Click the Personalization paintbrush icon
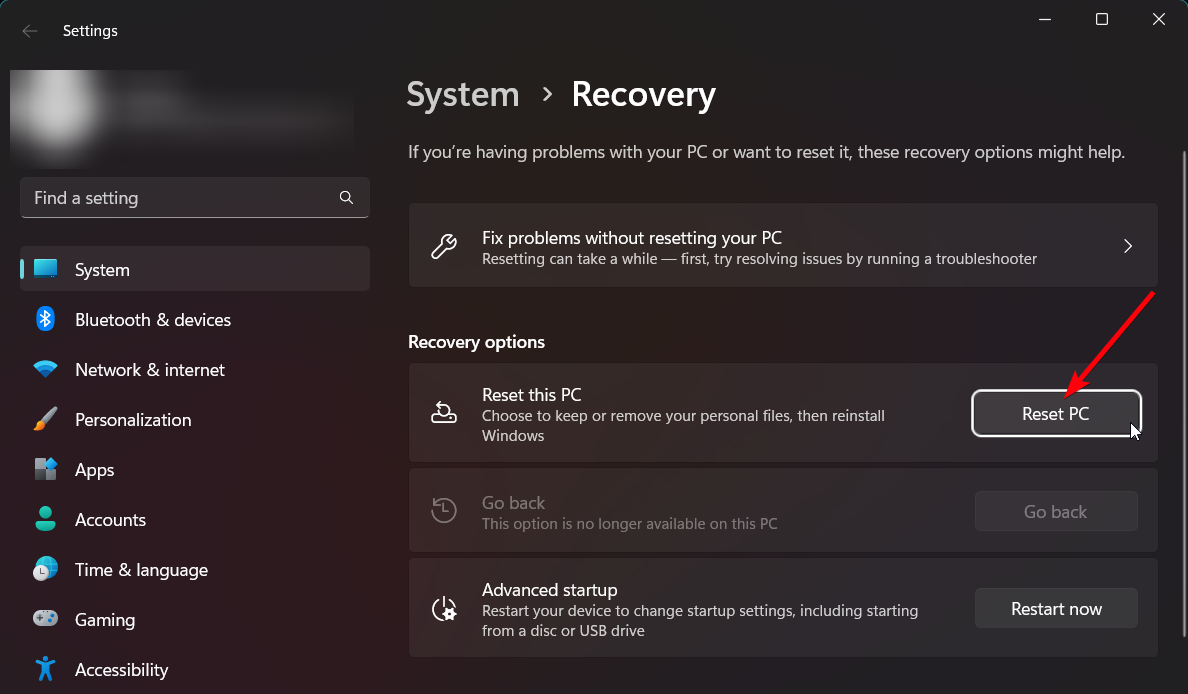Image resolution: width=1188 pixels, height=694 pixels. coord(45,419)
